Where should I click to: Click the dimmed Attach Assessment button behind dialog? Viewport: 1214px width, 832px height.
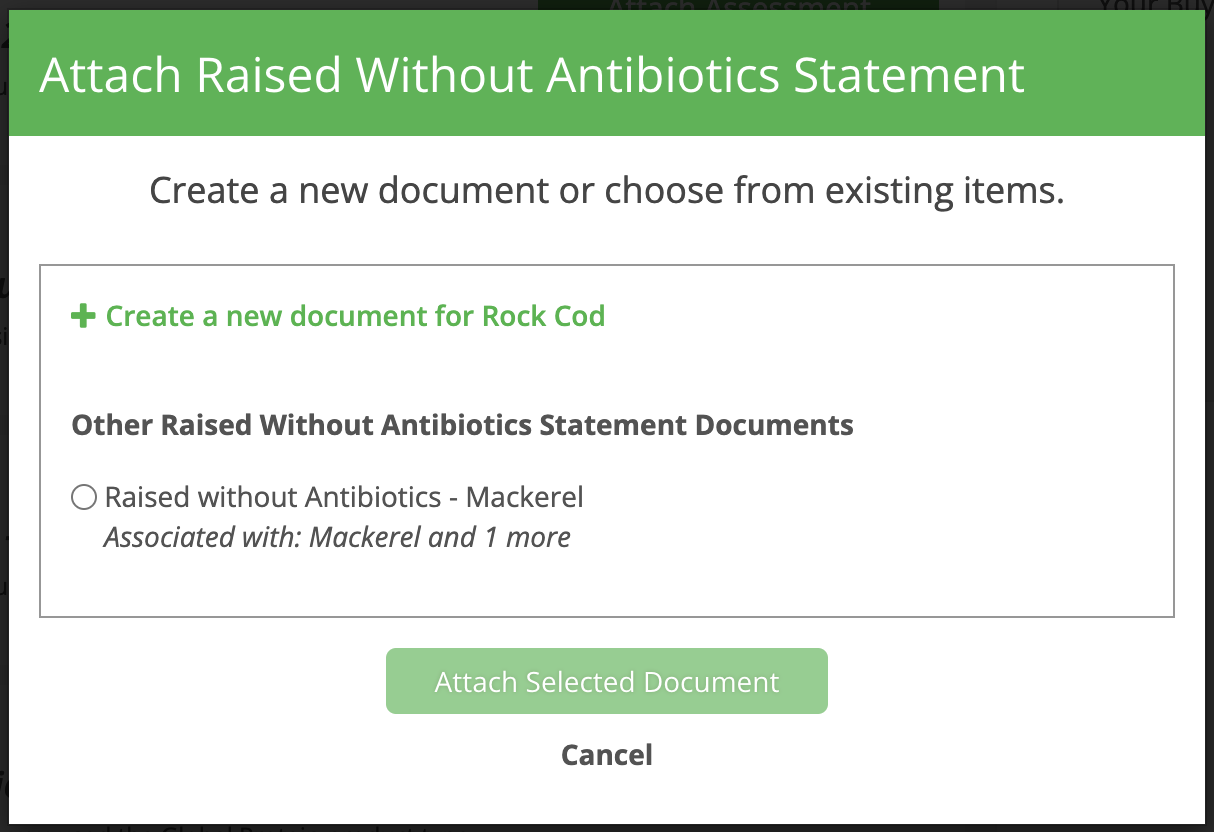point(737,7)
